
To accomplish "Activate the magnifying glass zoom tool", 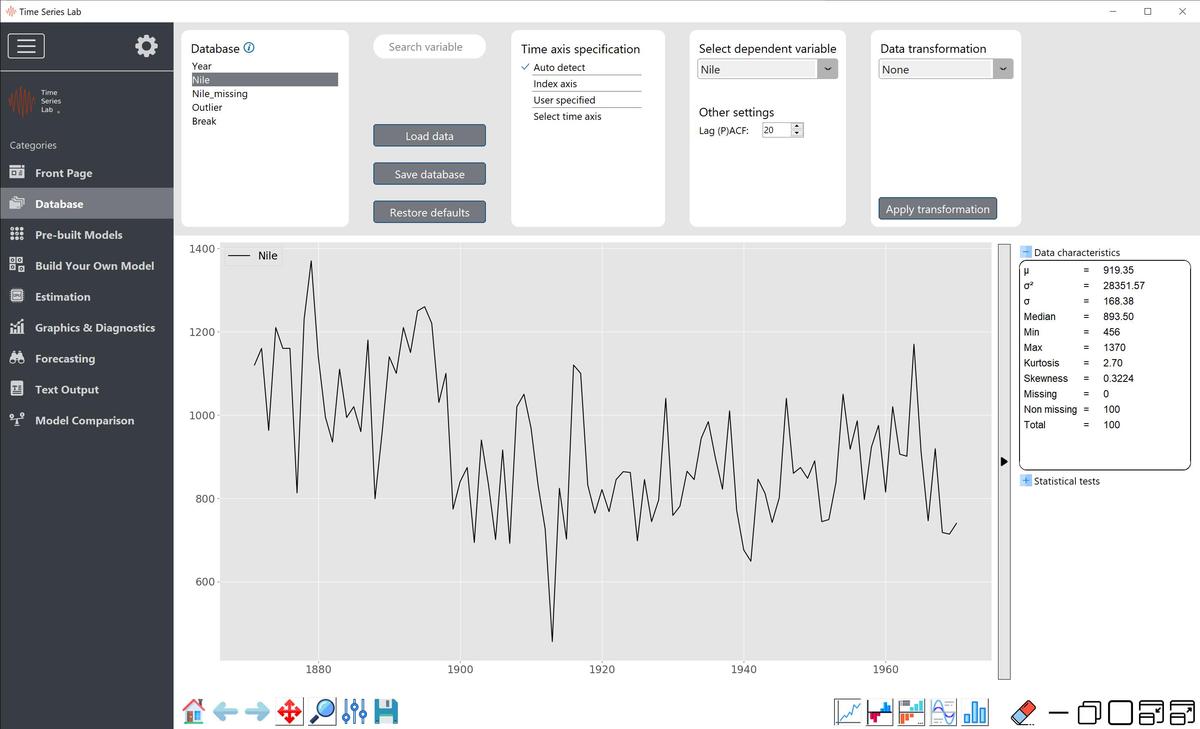I will pos(322,711).
